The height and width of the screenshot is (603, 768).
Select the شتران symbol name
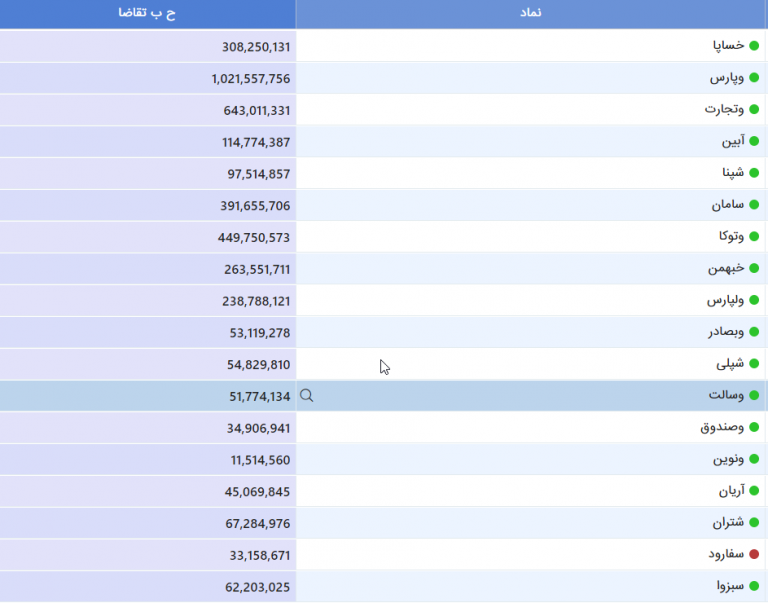click(728, 522)
